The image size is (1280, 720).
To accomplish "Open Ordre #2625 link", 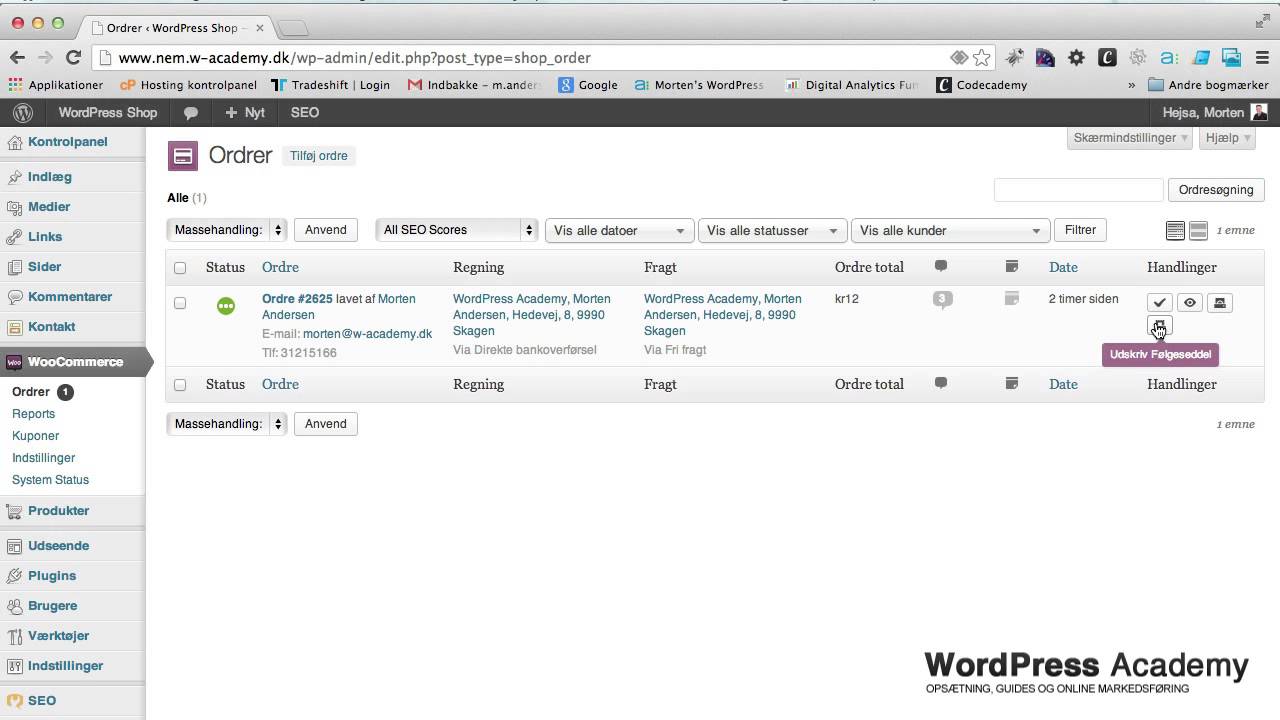I will tap(297, 299).
